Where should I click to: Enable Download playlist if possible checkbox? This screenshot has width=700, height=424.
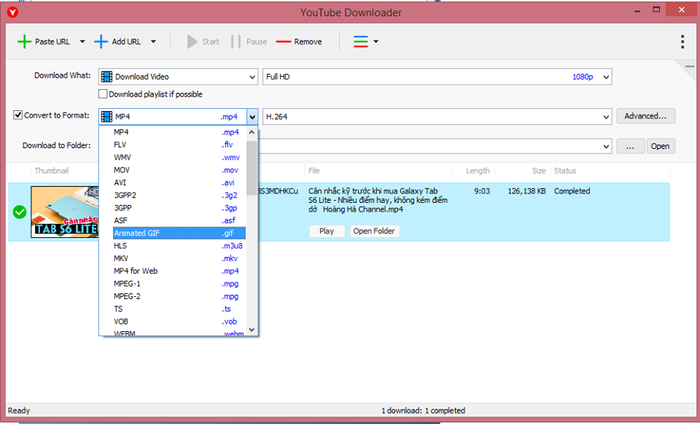[x=103, y=94]
